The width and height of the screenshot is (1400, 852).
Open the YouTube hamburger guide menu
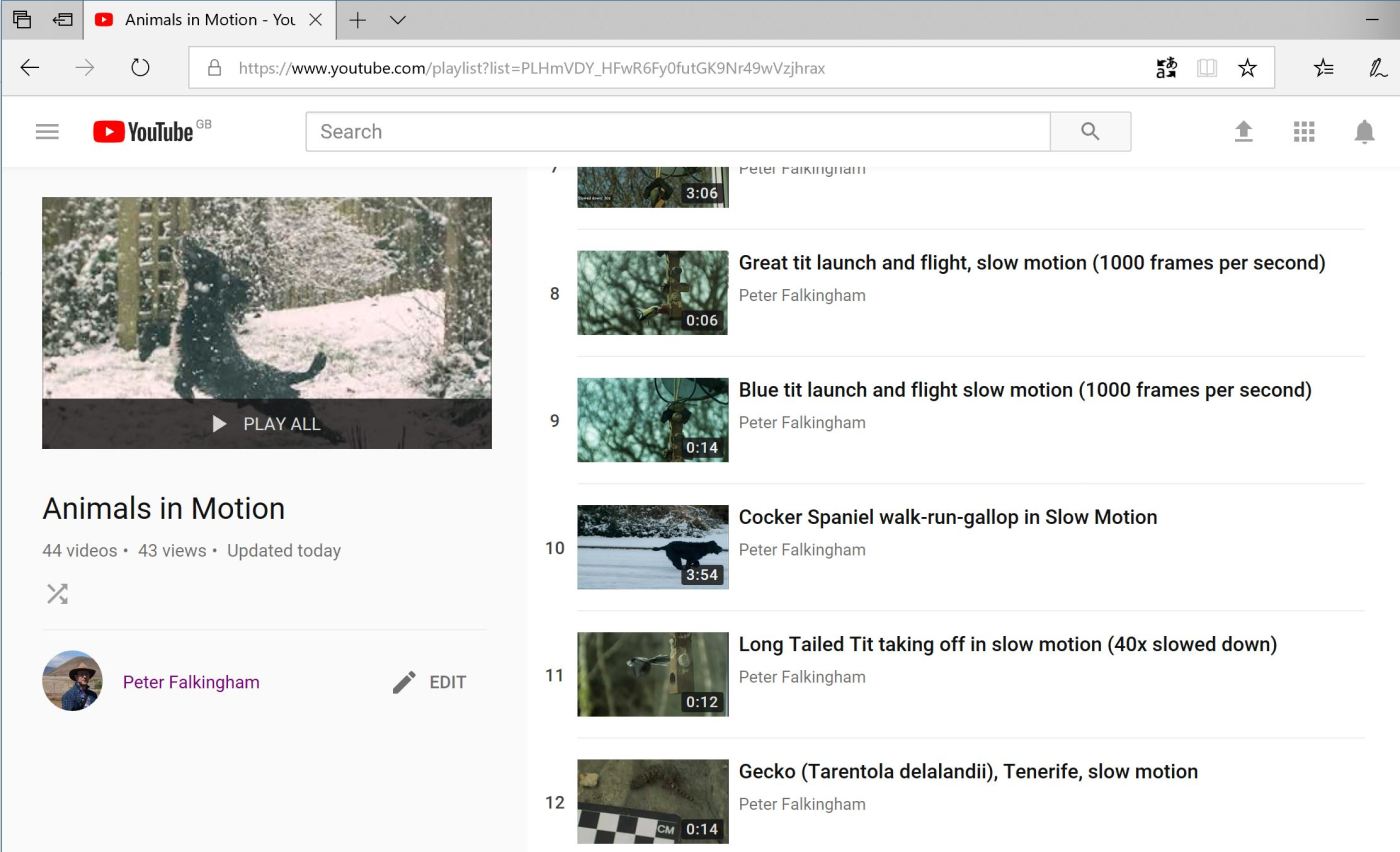(x=47, y=131)
